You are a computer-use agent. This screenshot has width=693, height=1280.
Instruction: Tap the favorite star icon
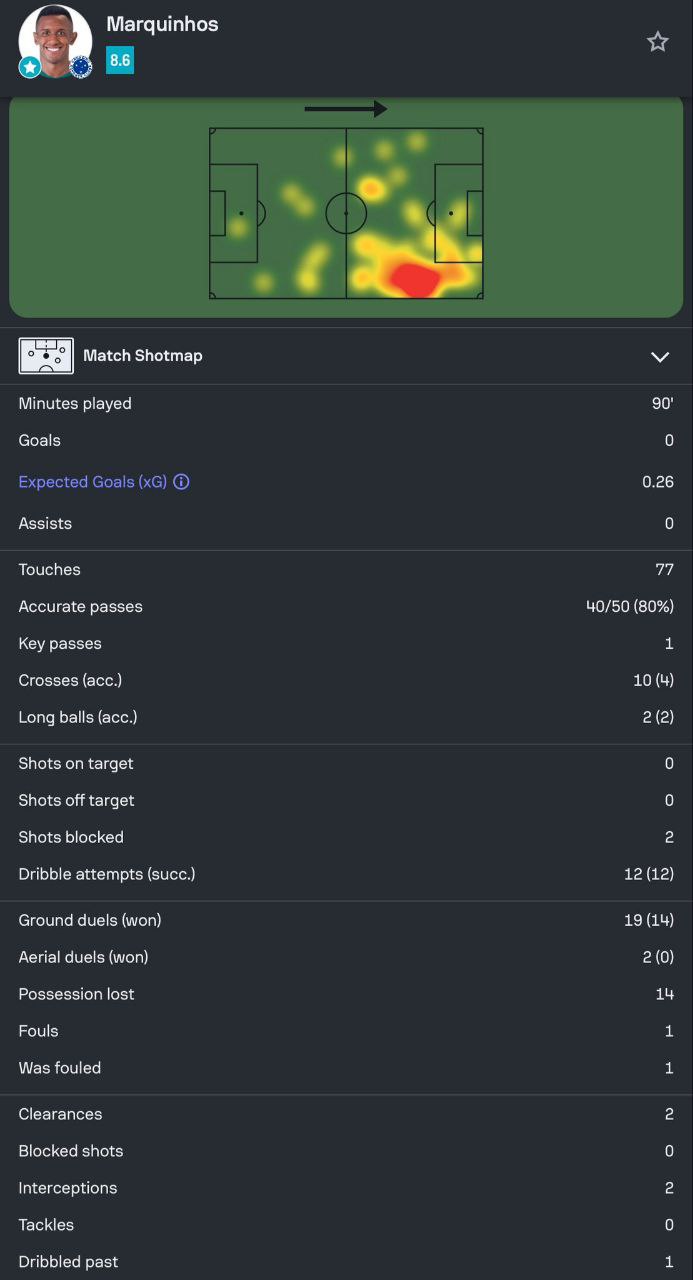coord(657,42)
